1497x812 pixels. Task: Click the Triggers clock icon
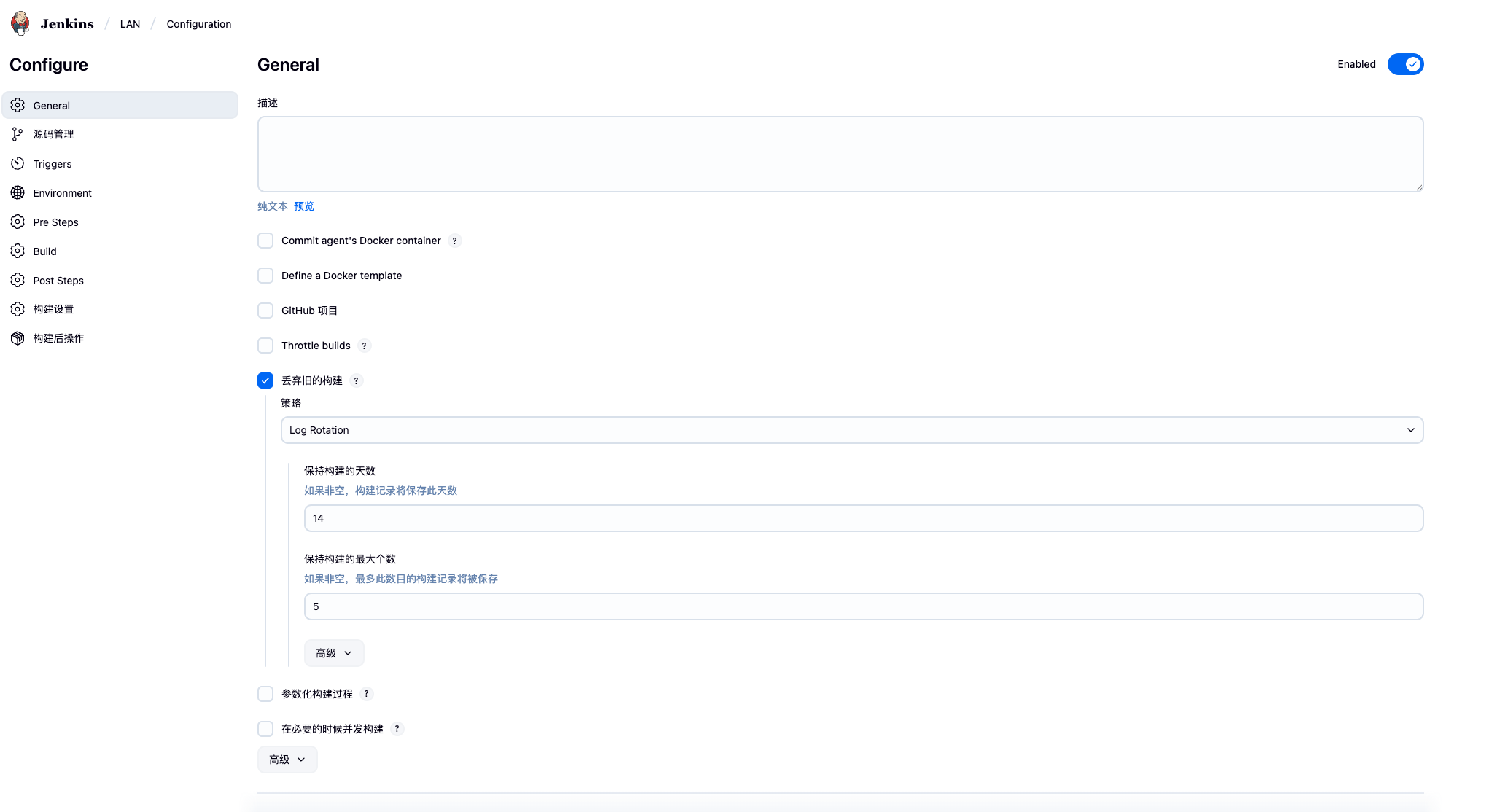pos(18,163)
